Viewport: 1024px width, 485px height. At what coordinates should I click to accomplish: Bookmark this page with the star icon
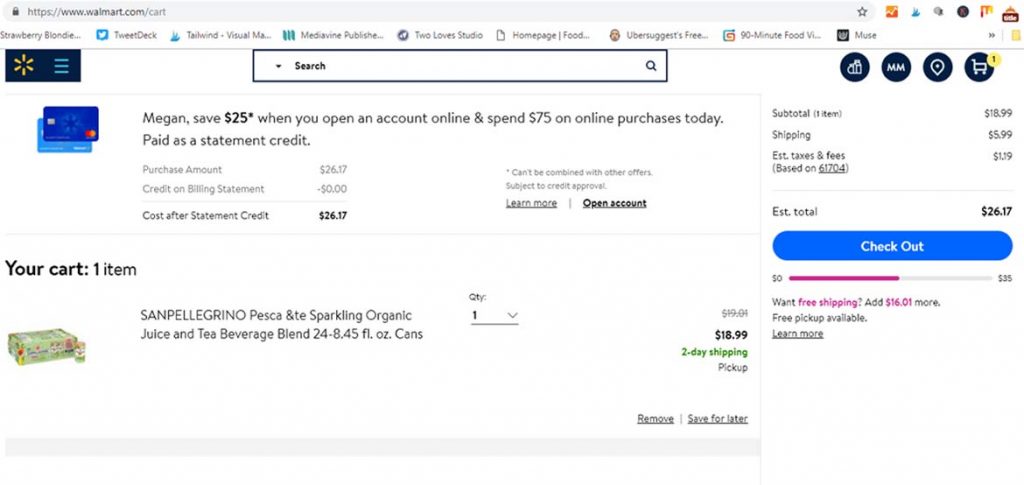(x=862, y=12)
